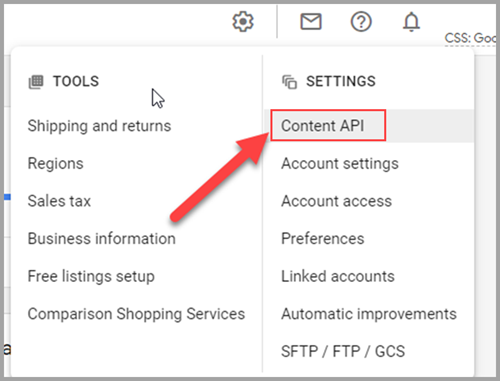Screen dimensions: 500x381
Task: Click the TOOLS heading text
Action: point(76,81)
